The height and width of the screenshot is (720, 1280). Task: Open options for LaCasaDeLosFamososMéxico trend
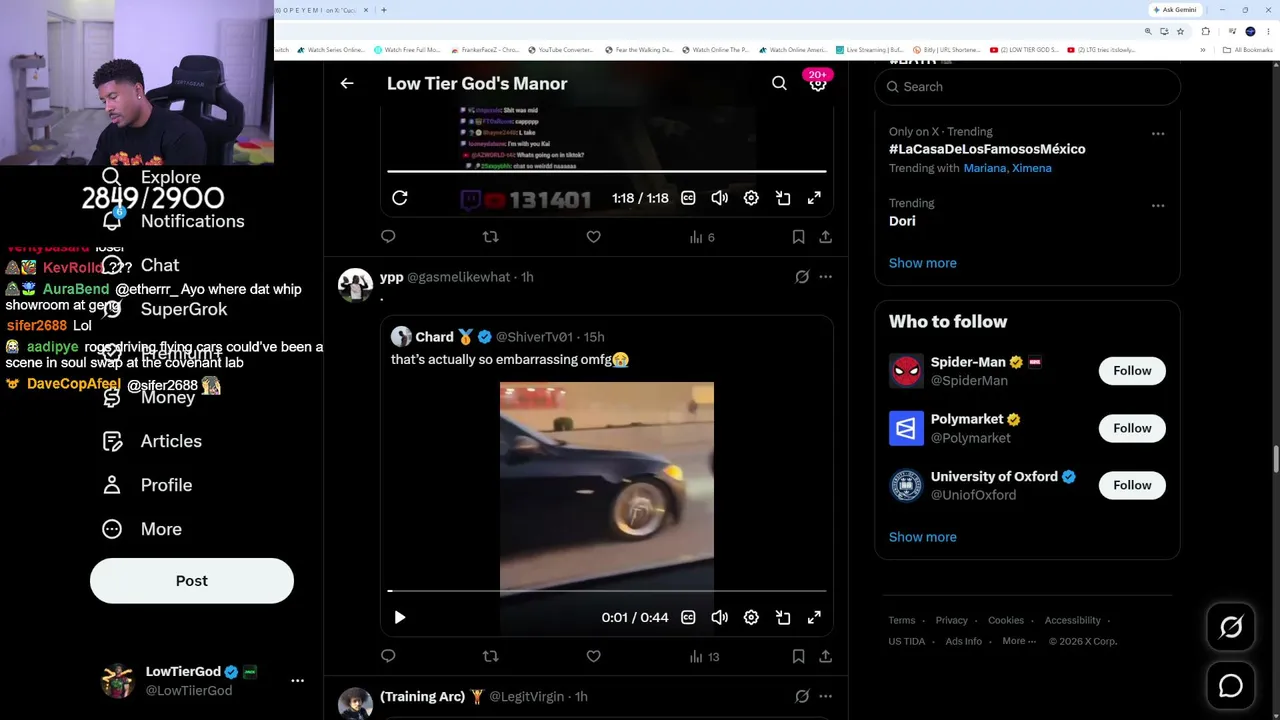click(1158, 133)
